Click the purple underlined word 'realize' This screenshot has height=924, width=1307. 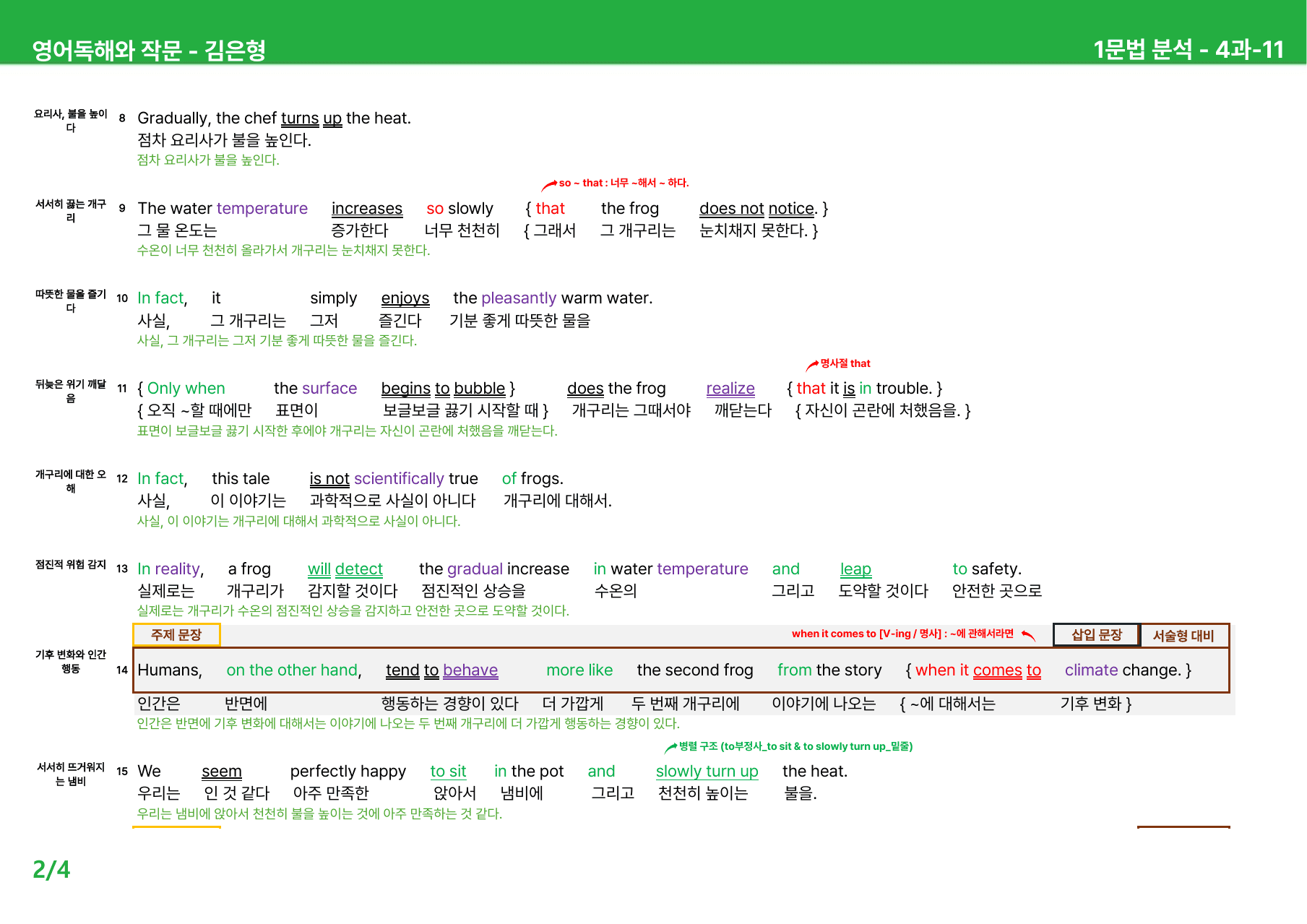(730, 389)
